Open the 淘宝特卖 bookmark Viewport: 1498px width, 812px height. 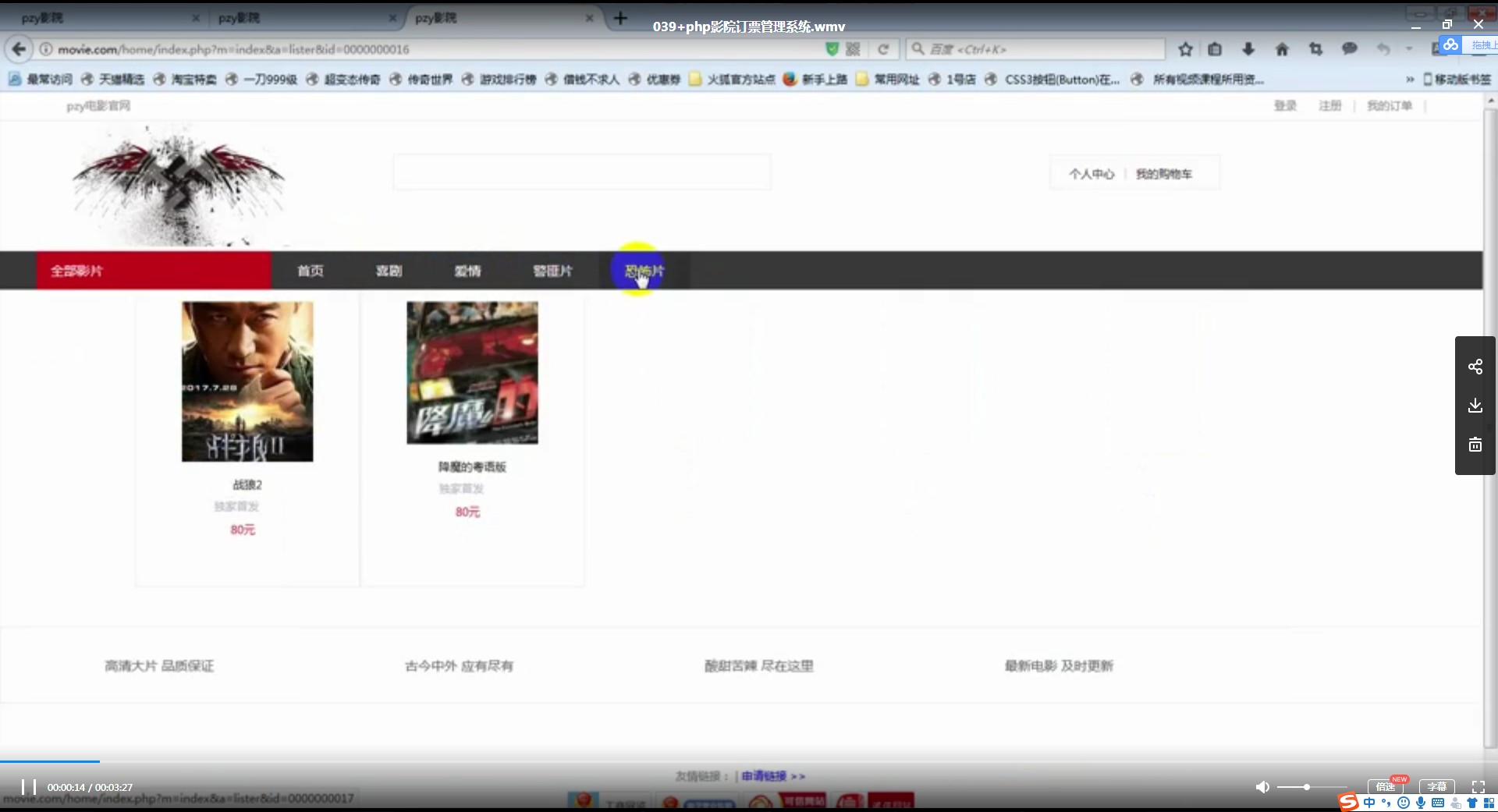[186, 79]
